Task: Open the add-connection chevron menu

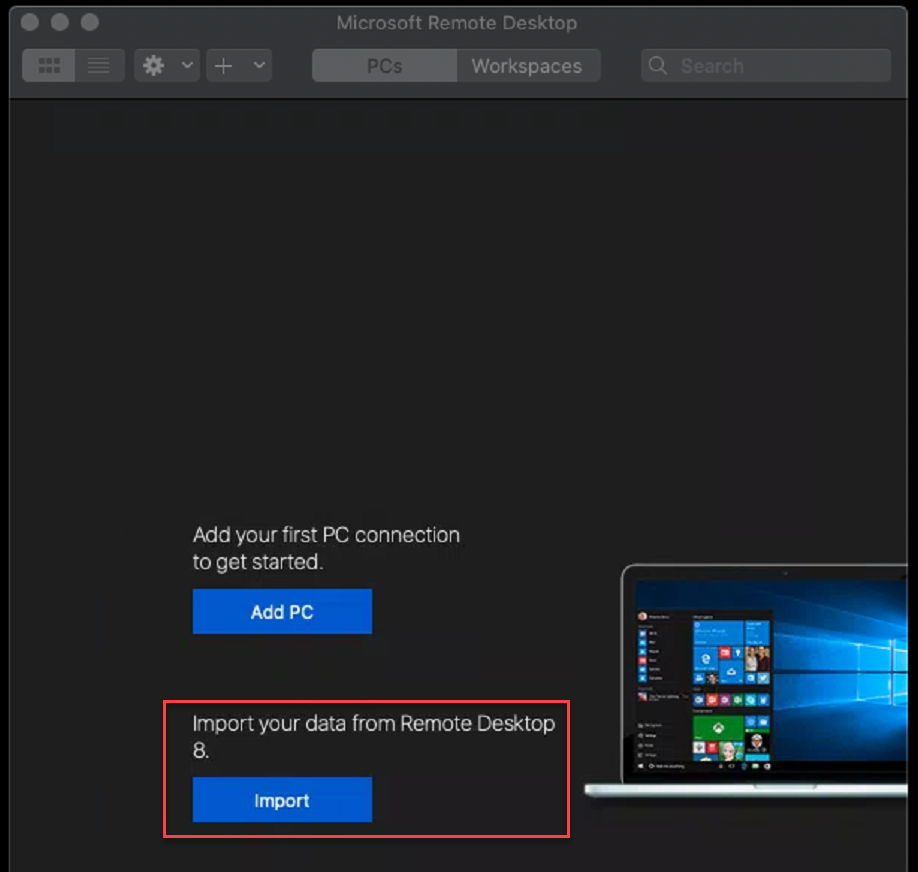Action: point(259,65)
